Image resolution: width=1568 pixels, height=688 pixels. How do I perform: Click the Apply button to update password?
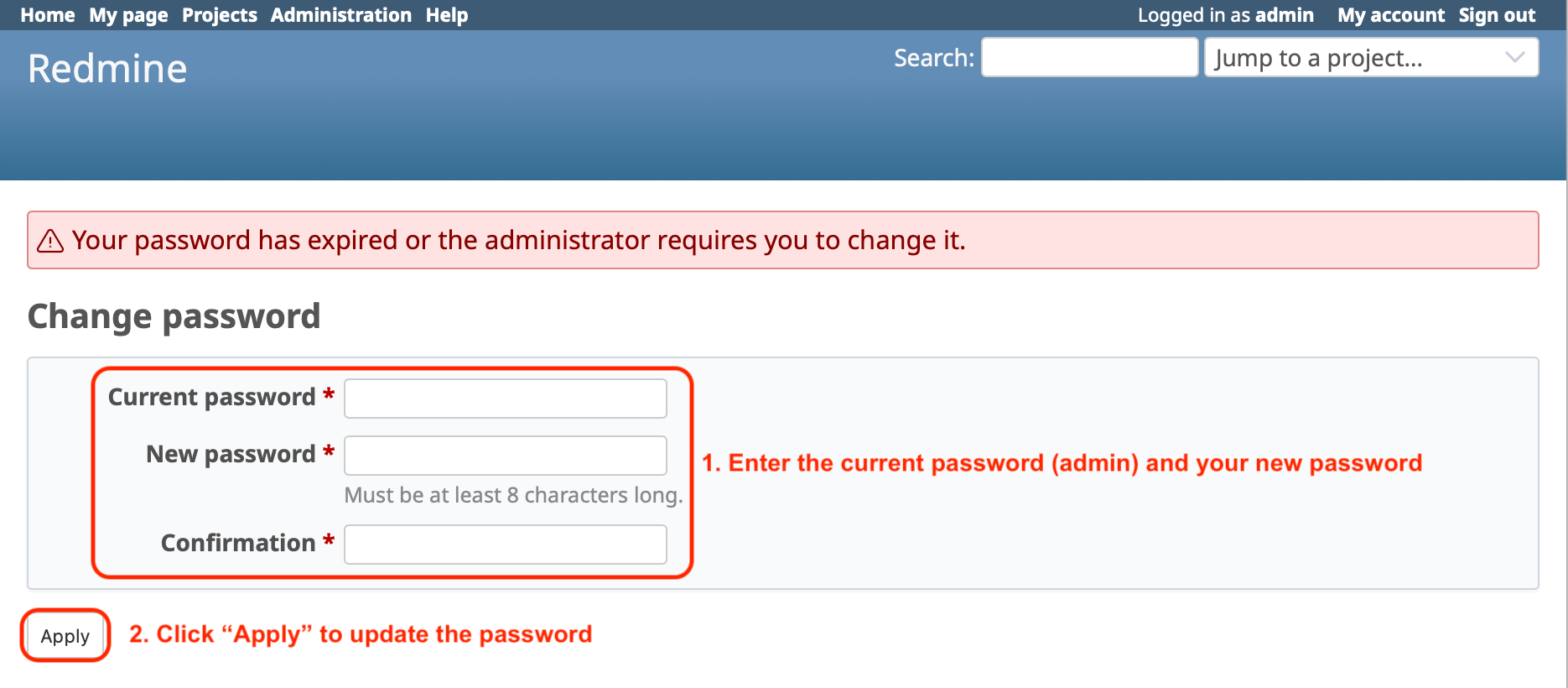(65, 635)
